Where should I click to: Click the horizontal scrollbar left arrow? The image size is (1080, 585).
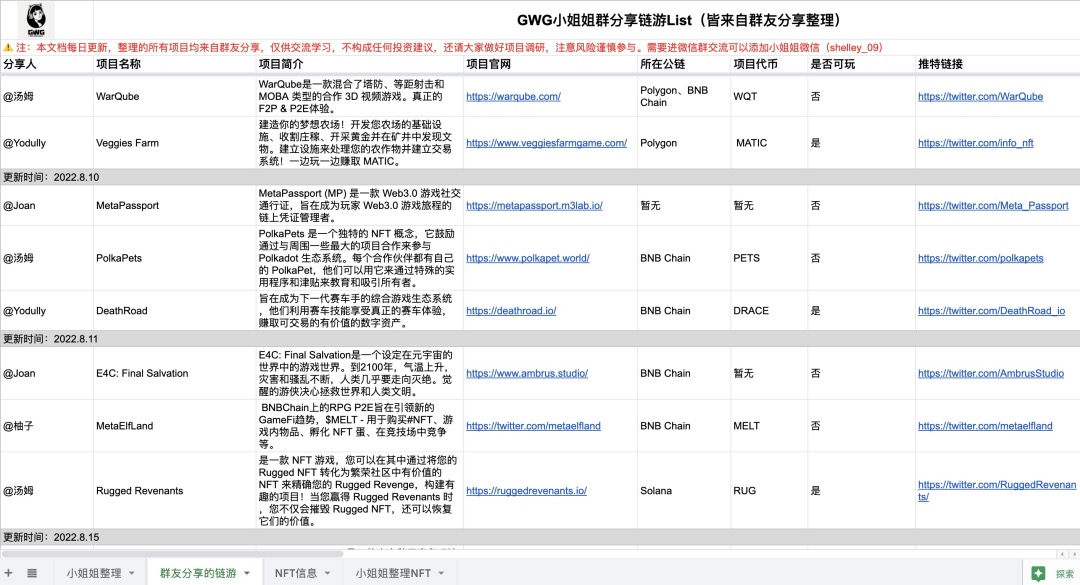[x=1063, y=554]
